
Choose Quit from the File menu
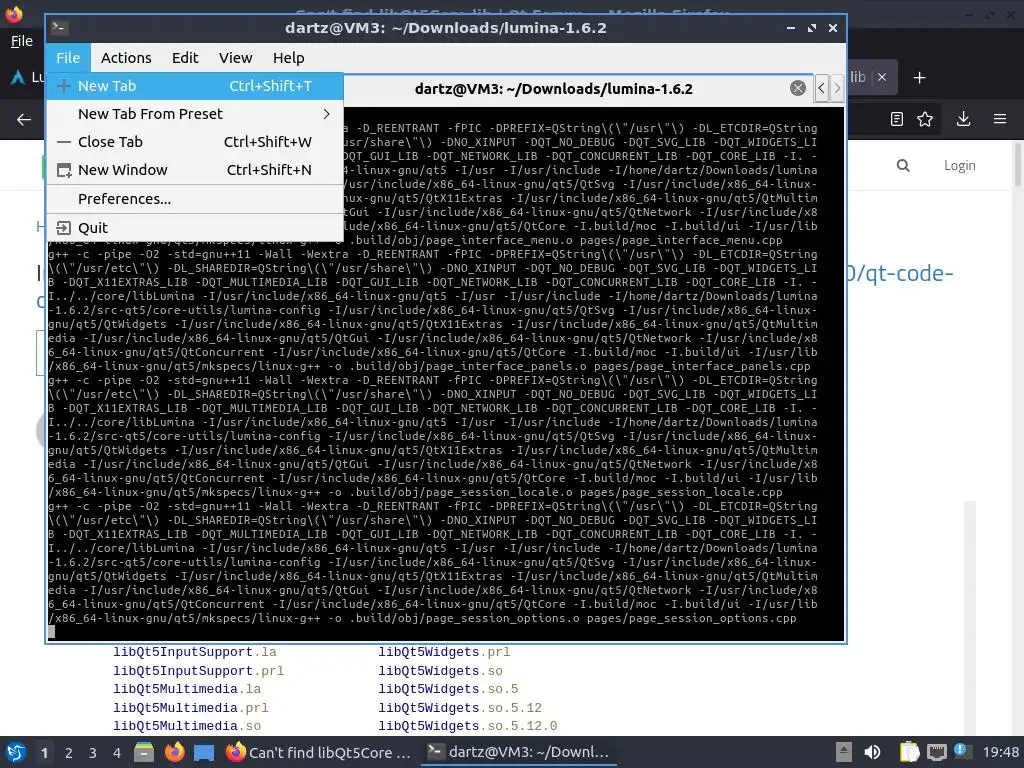pos(195,228)
